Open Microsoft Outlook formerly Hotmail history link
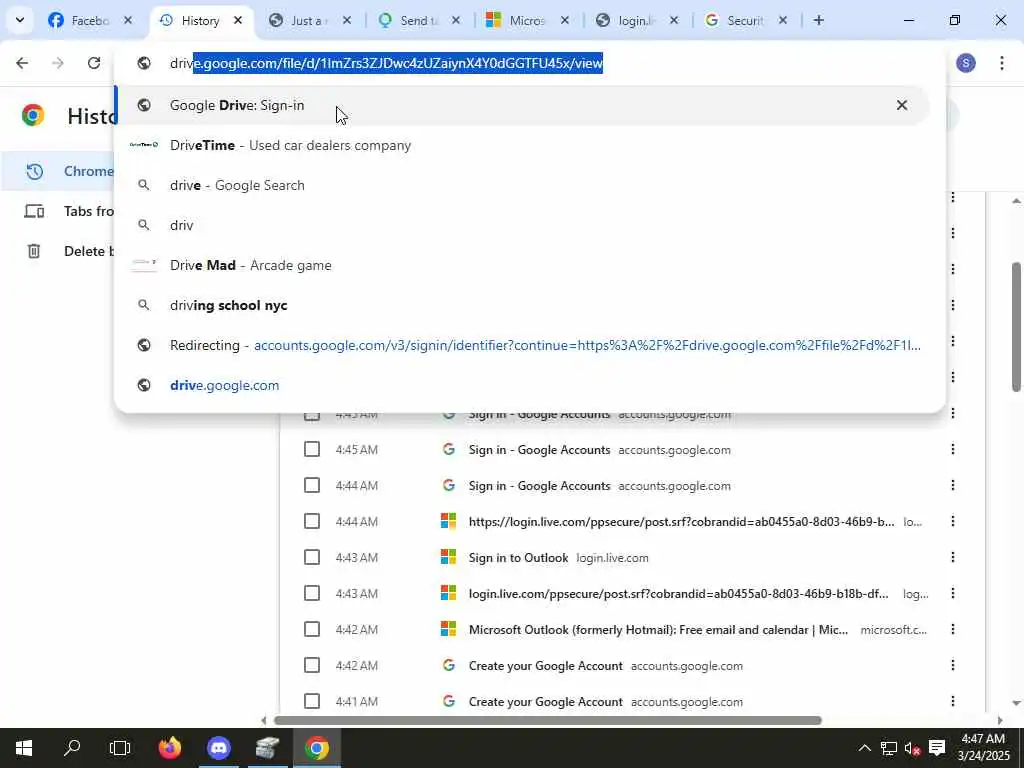This screenshot has width=1024, height=768. click(658, 630)
